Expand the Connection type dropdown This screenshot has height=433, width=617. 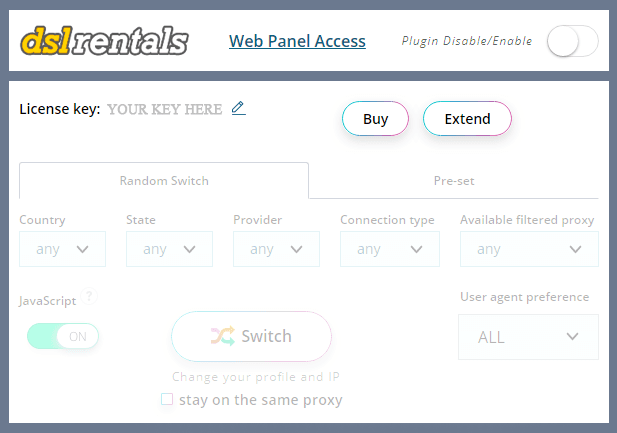tap(390, 249)
